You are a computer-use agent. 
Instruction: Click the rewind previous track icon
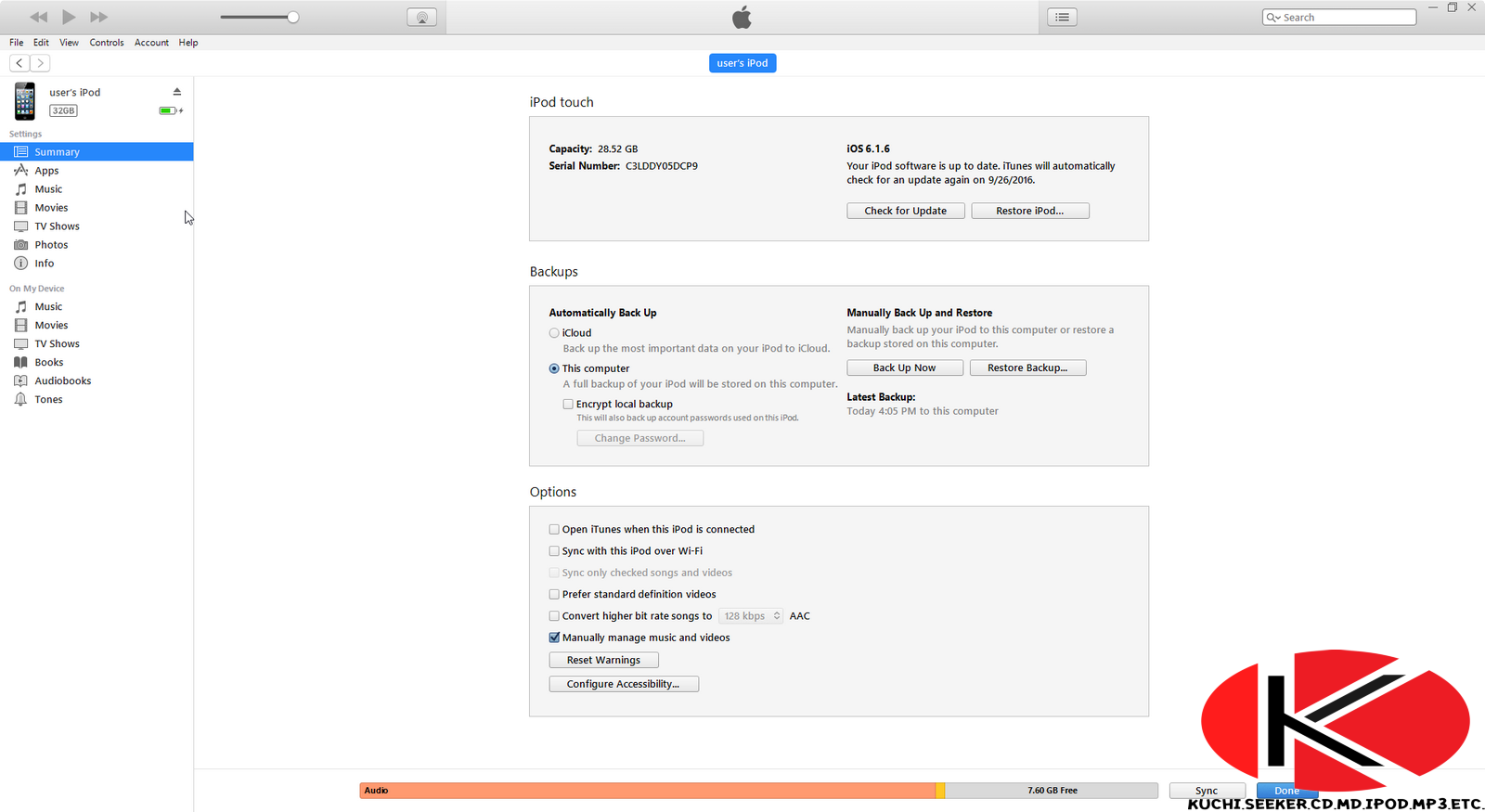[39, 17]
